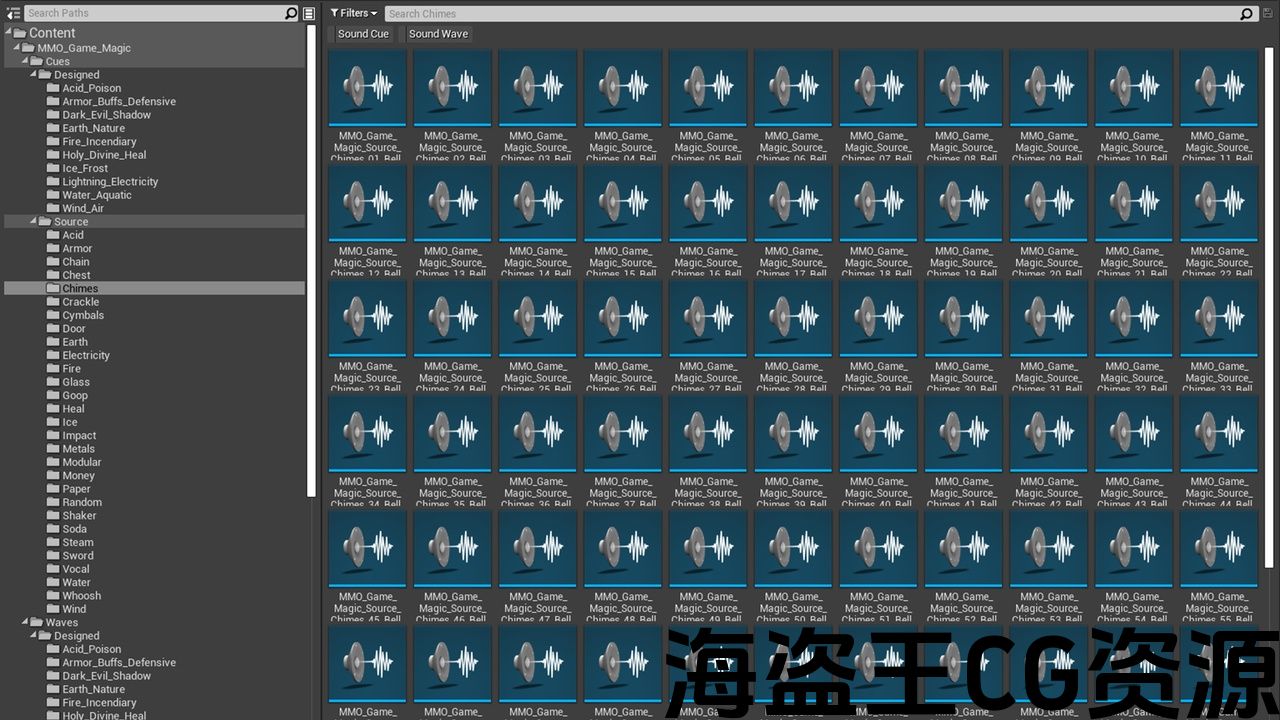Screen dimensions: 1280x720
Task: Collapse the Source folder arrow
Action: 33,221
